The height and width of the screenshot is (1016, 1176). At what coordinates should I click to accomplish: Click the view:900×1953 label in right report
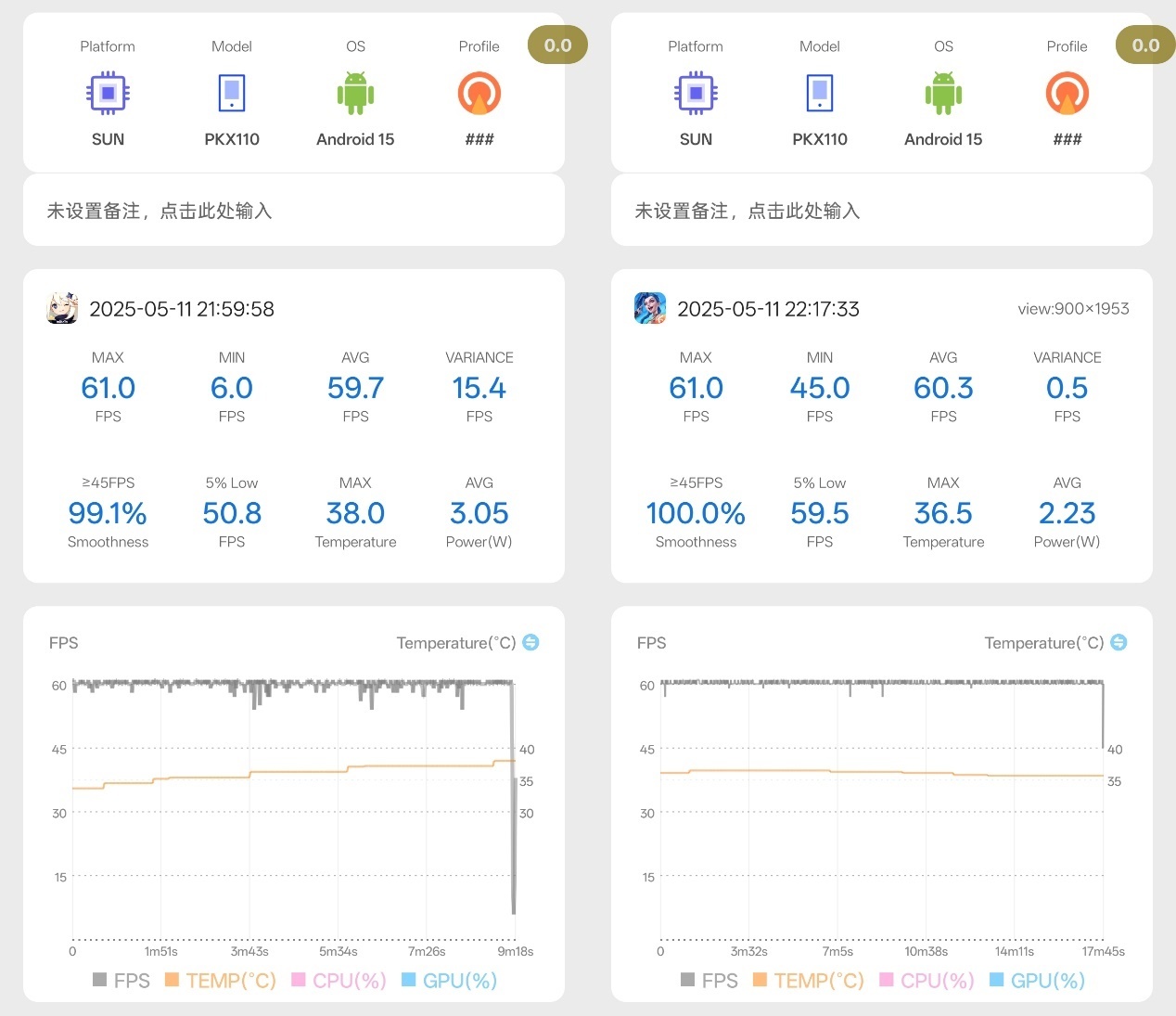[1073, 309]
